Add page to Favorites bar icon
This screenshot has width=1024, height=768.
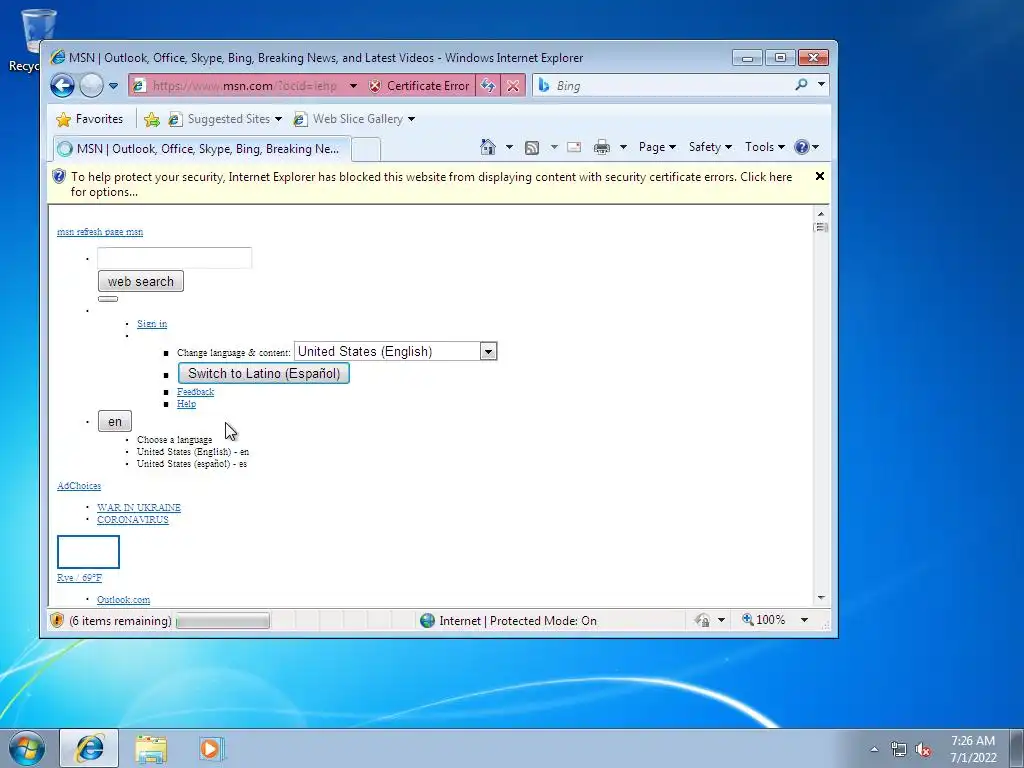coord(152,119)
